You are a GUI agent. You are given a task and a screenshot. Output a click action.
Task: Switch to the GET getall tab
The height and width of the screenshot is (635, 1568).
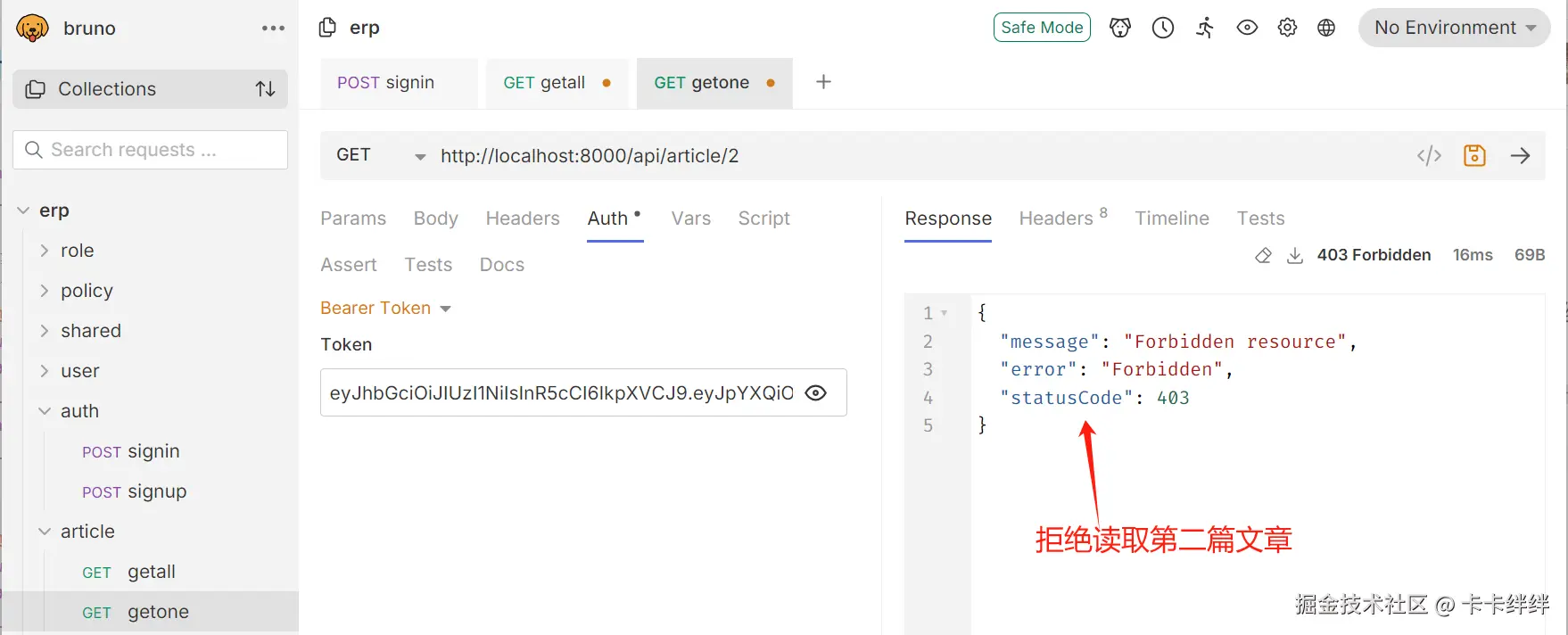tap(557, 83)
